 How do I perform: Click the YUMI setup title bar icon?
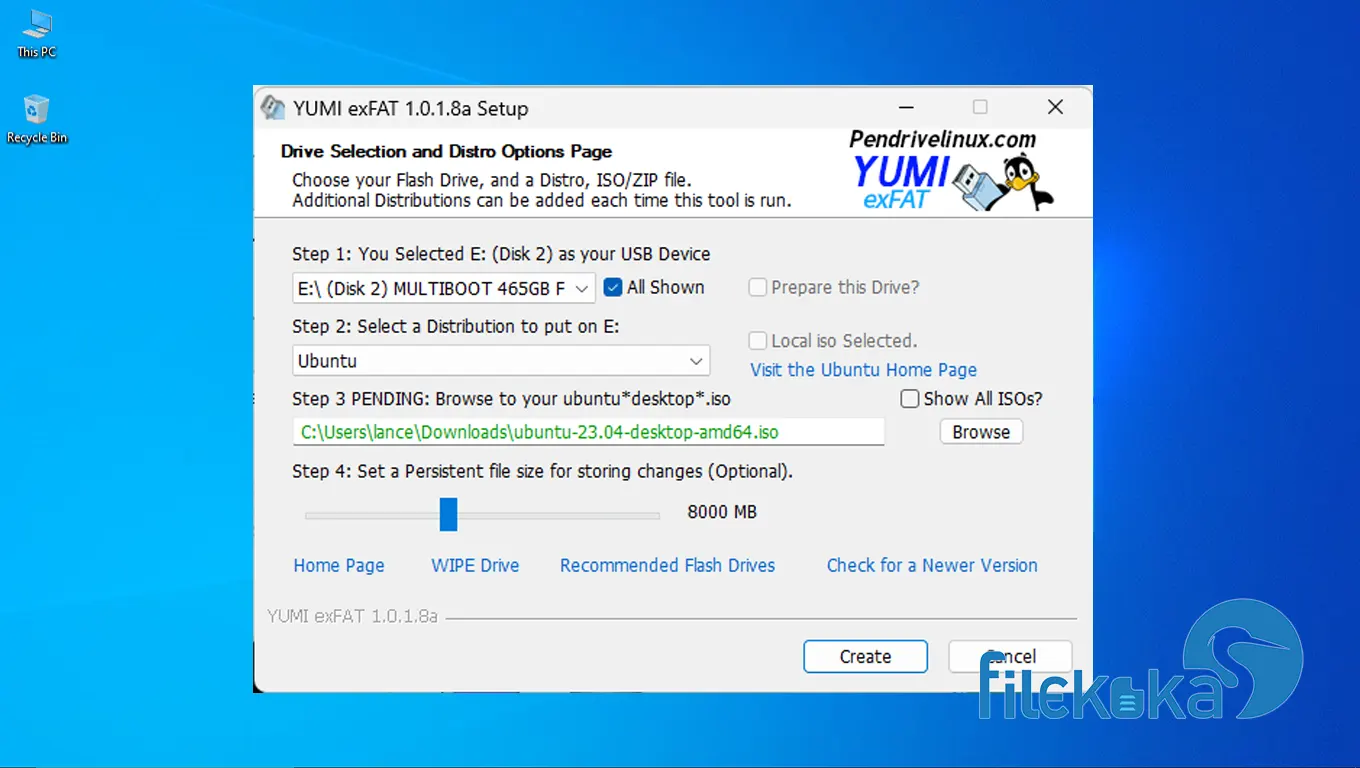(272, 108)
